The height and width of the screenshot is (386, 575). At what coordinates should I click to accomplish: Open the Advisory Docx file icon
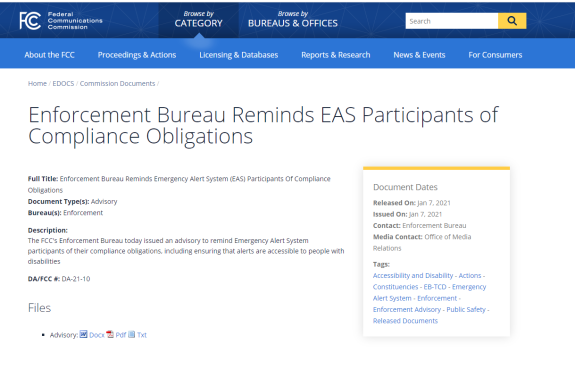84,334
